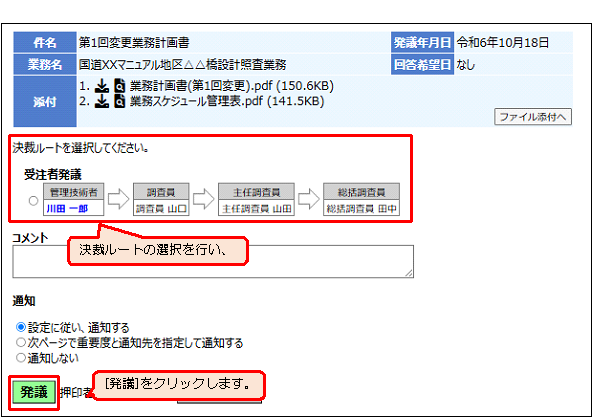
Task: Click the arrow after 管理技術者 box
Action: pyautogui.click(x=119, y=199)
